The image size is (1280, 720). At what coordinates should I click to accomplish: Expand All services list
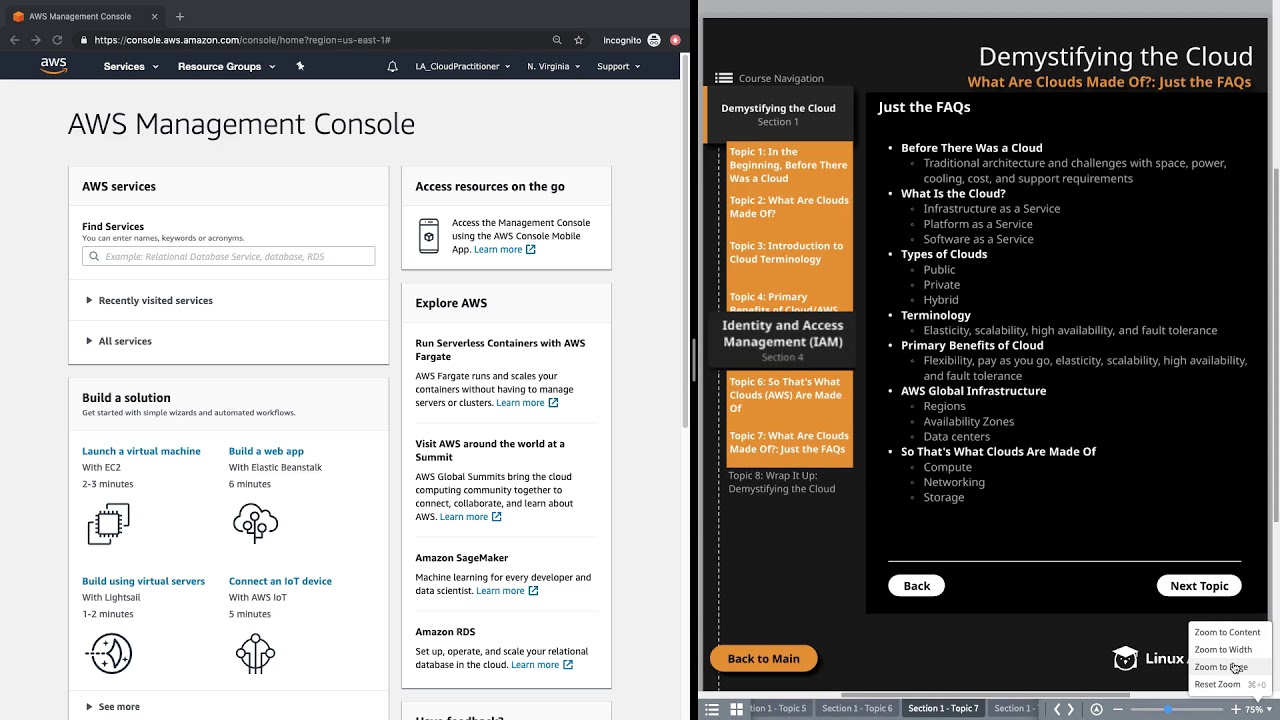[x=119, y=341]
